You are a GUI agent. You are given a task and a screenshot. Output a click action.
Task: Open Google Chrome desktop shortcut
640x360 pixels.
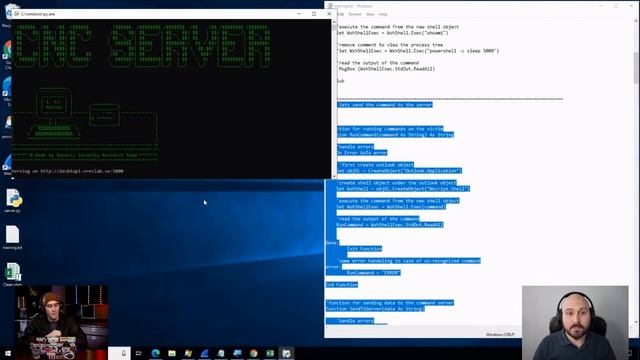pos(7,53)
